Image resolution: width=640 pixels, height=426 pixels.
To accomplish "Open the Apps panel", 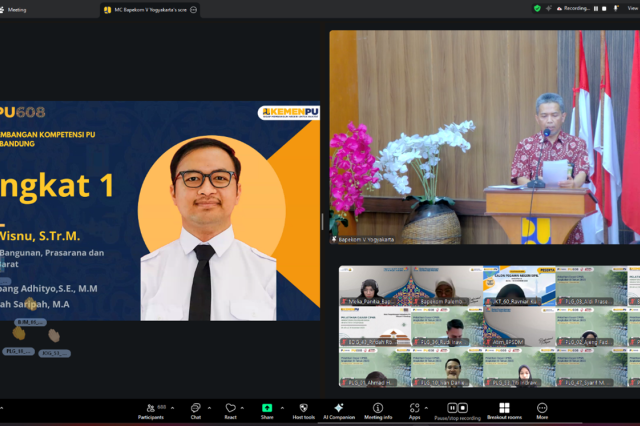I will (414, 409).
